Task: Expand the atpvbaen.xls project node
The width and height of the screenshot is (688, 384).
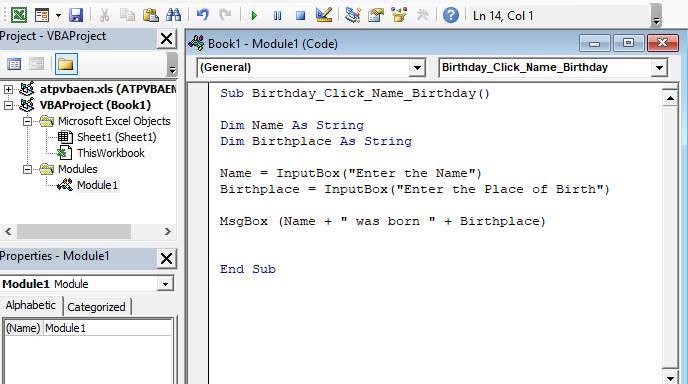Action: click(x=8, y=89)
